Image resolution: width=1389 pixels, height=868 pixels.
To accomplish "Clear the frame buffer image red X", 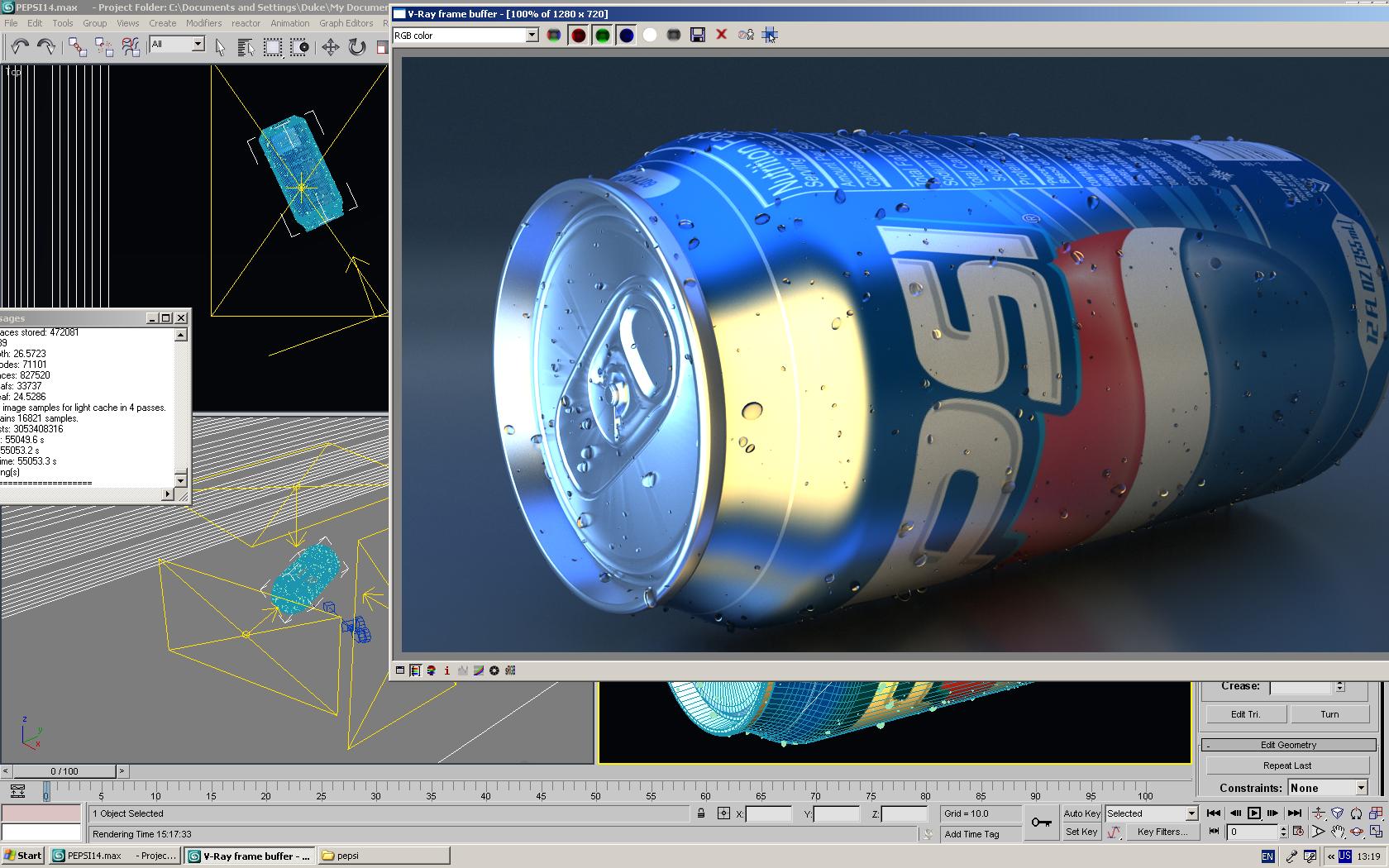I will pos(722,35).
